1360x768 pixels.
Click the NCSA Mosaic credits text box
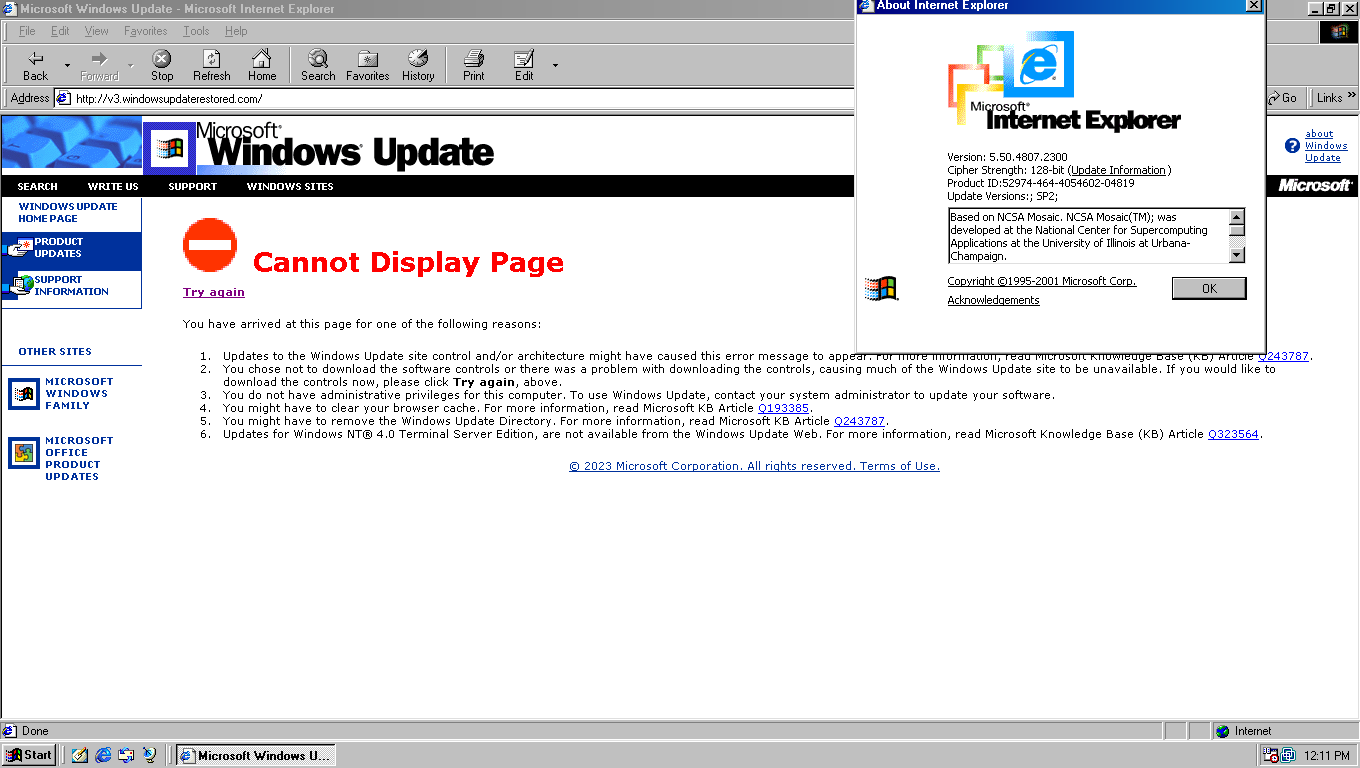tap(1088, 236)
